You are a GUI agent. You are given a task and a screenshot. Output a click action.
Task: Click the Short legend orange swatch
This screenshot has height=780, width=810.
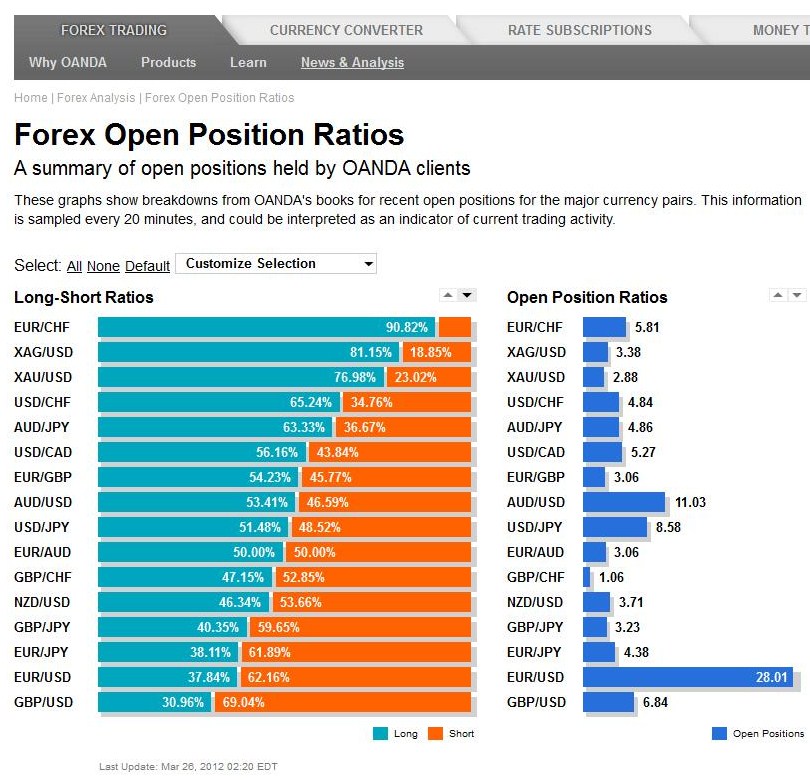(435, 734)
